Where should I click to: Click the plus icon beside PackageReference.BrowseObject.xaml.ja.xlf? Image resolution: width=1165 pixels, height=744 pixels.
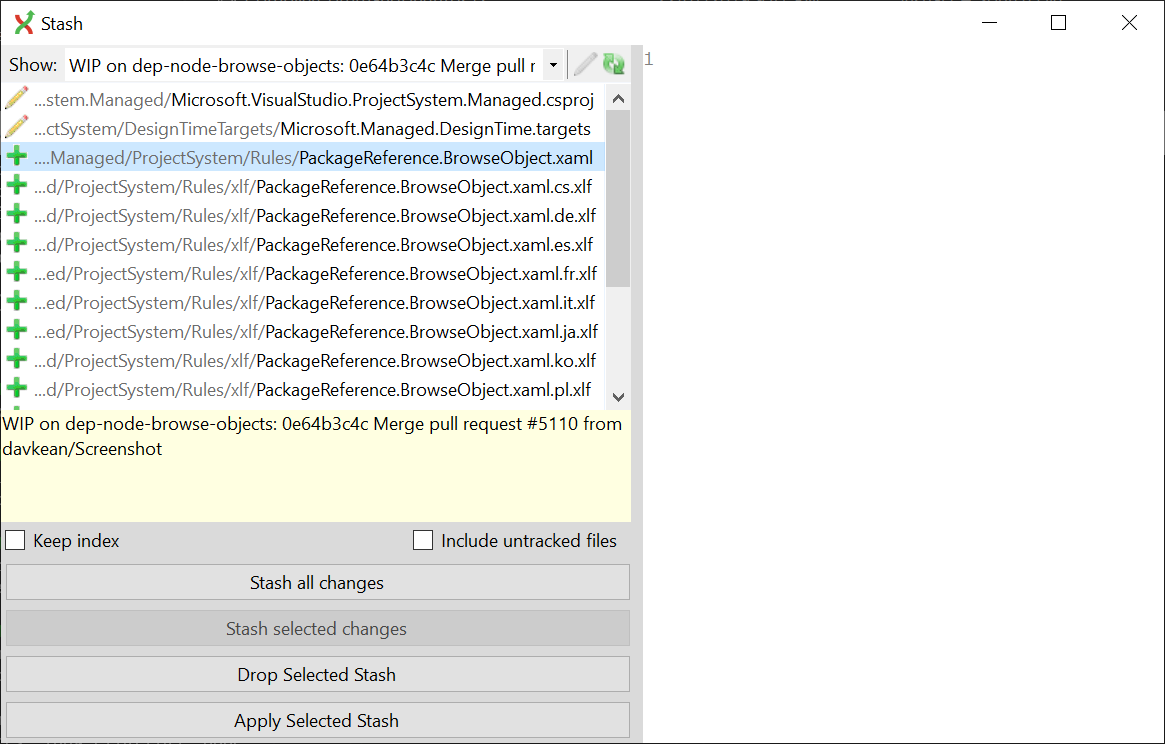coord(16,330)
